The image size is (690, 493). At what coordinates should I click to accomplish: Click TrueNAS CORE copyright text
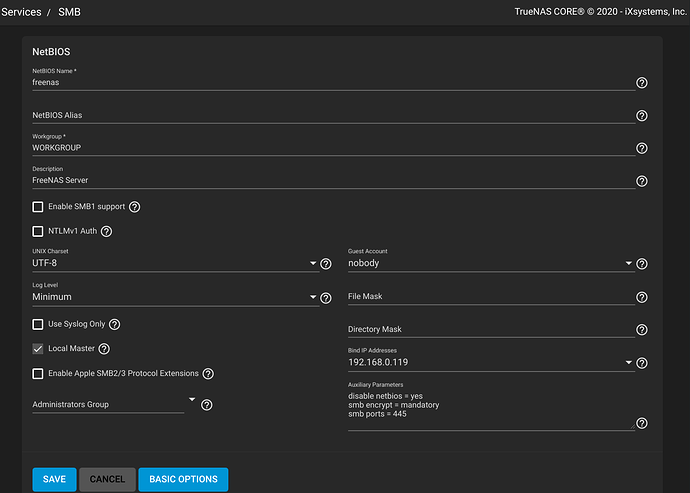[601, 12]
